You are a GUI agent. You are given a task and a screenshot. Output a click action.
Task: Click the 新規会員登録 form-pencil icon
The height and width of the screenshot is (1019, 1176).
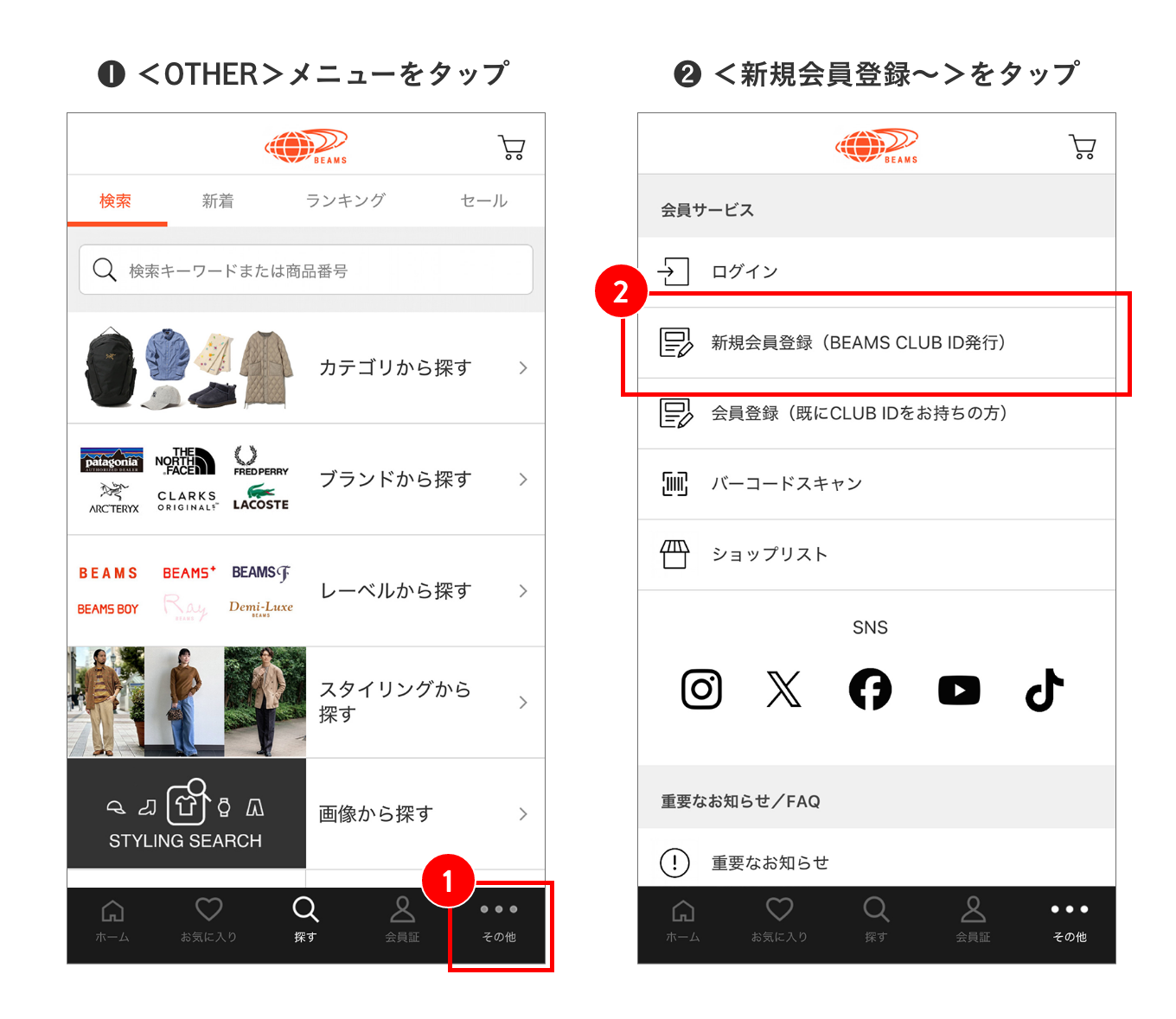click(x=676, y=342)
